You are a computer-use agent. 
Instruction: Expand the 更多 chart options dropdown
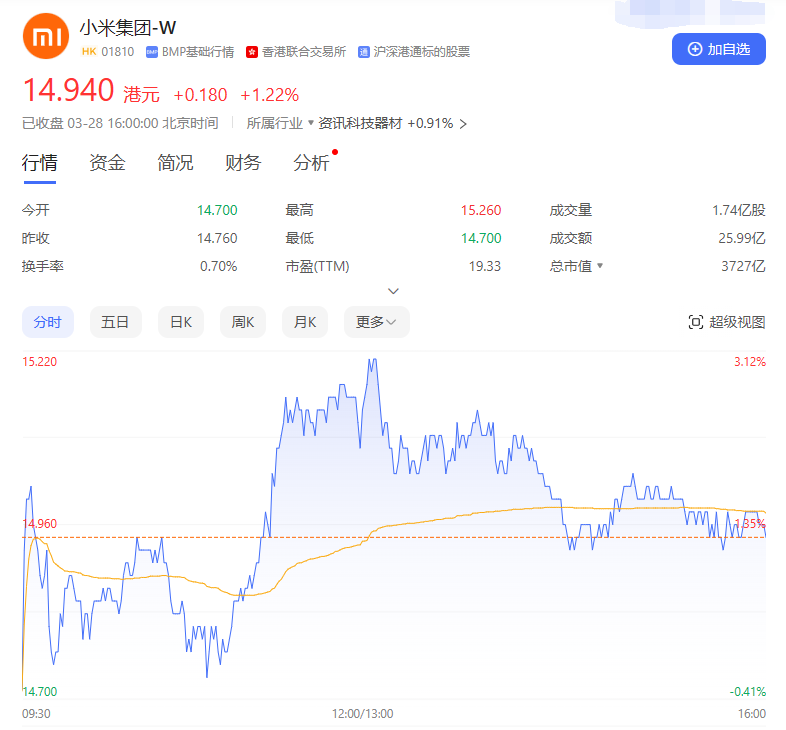click(376, 322)
